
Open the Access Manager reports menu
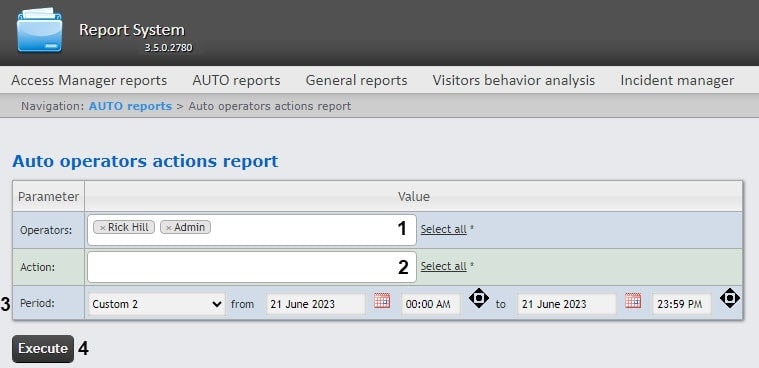[x=89, y=80]
